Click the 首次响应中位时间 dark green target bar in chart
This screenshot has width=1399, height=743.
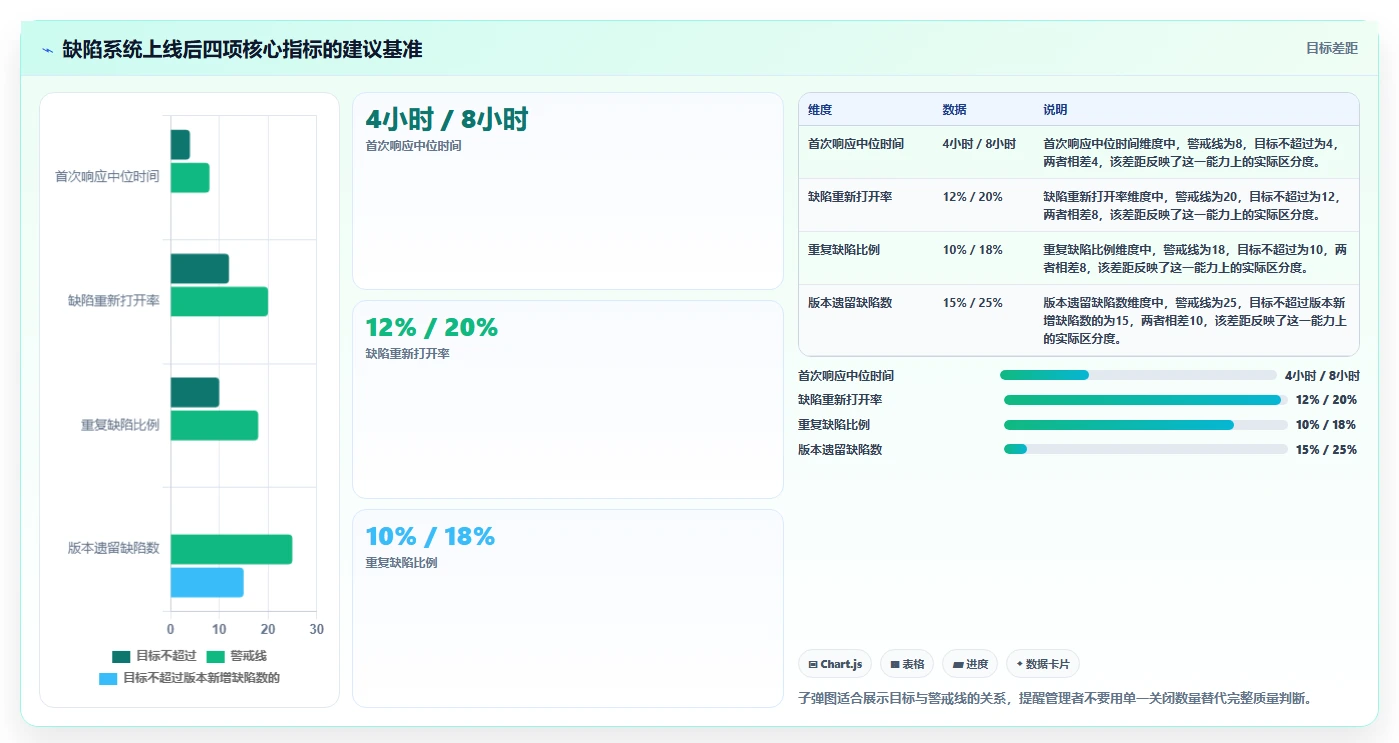click(180, 145)
